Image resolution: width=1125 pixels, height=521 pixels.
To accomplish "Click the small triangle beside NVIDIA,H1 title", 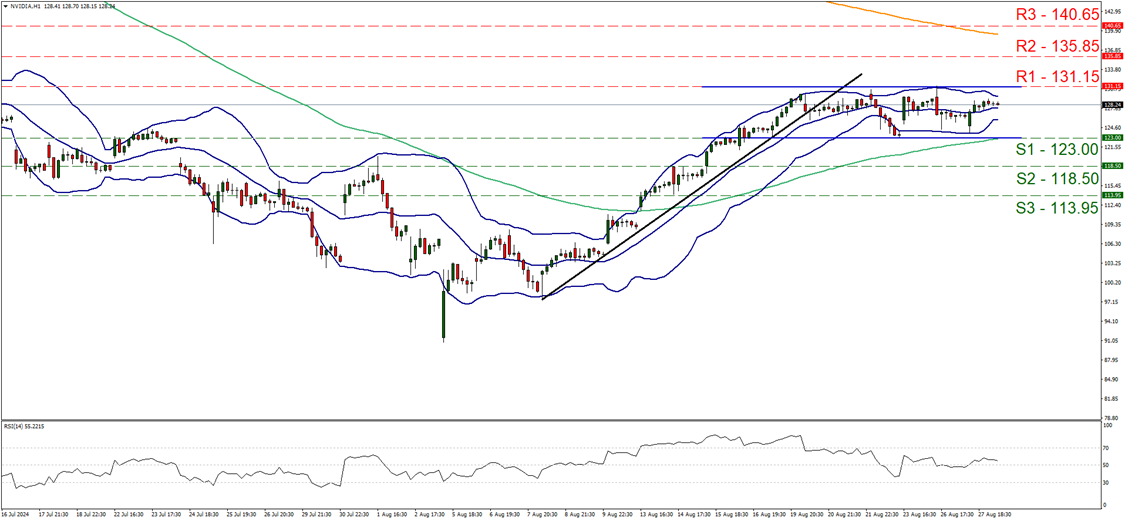I will (4, 5).
